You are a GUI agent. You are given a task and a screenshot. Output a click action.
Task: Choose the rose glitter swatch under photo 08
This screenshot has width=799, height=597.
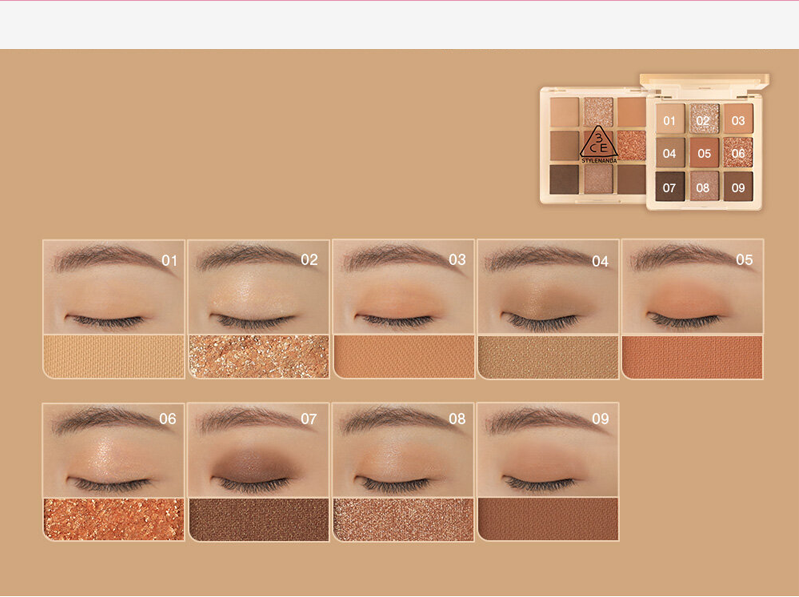coord(403,519)
